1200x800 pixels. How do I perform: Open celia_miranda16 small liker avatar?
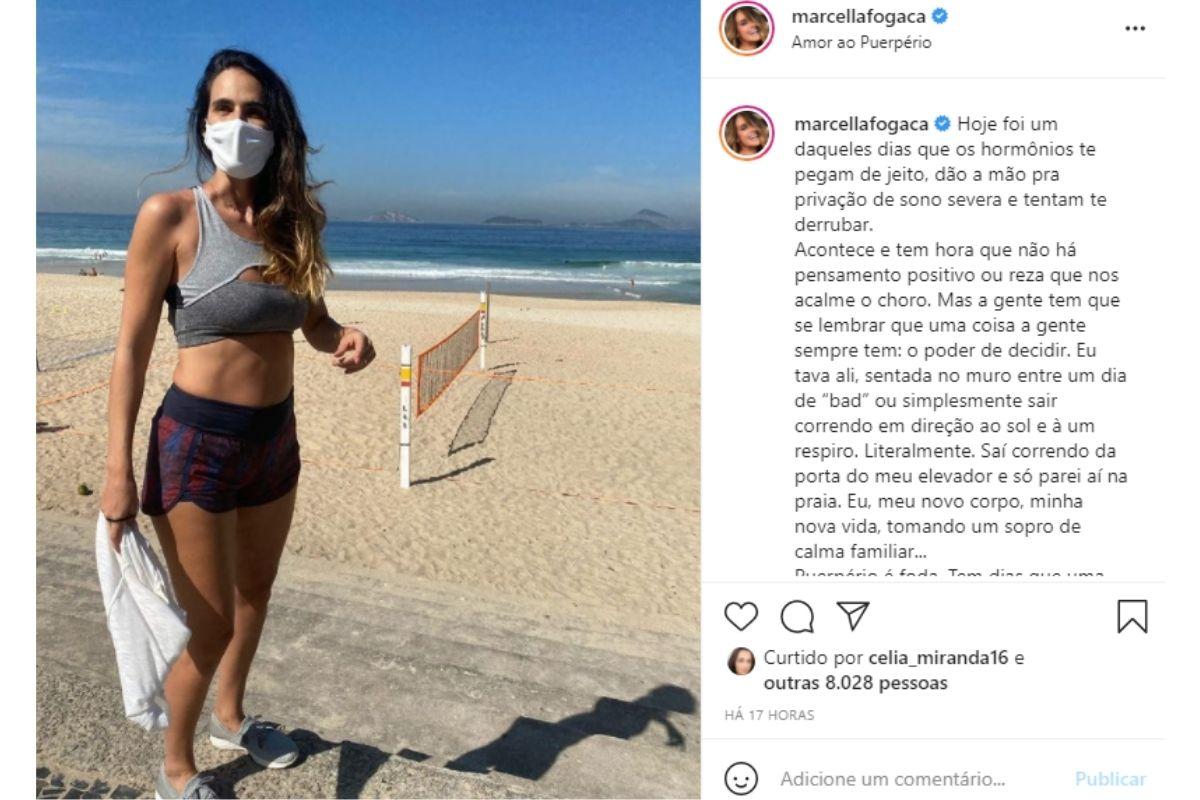pos(741,660)
